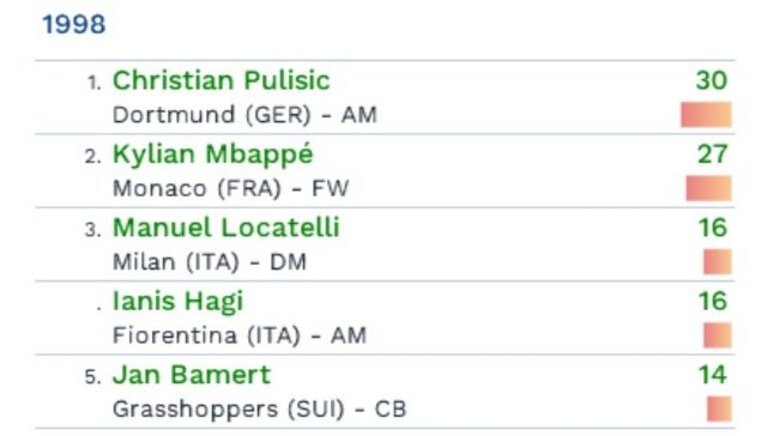Click the 1998 year heading
The width and height of the screenshot is (767, 436).
pyautogui.click(x=74, y=24)
